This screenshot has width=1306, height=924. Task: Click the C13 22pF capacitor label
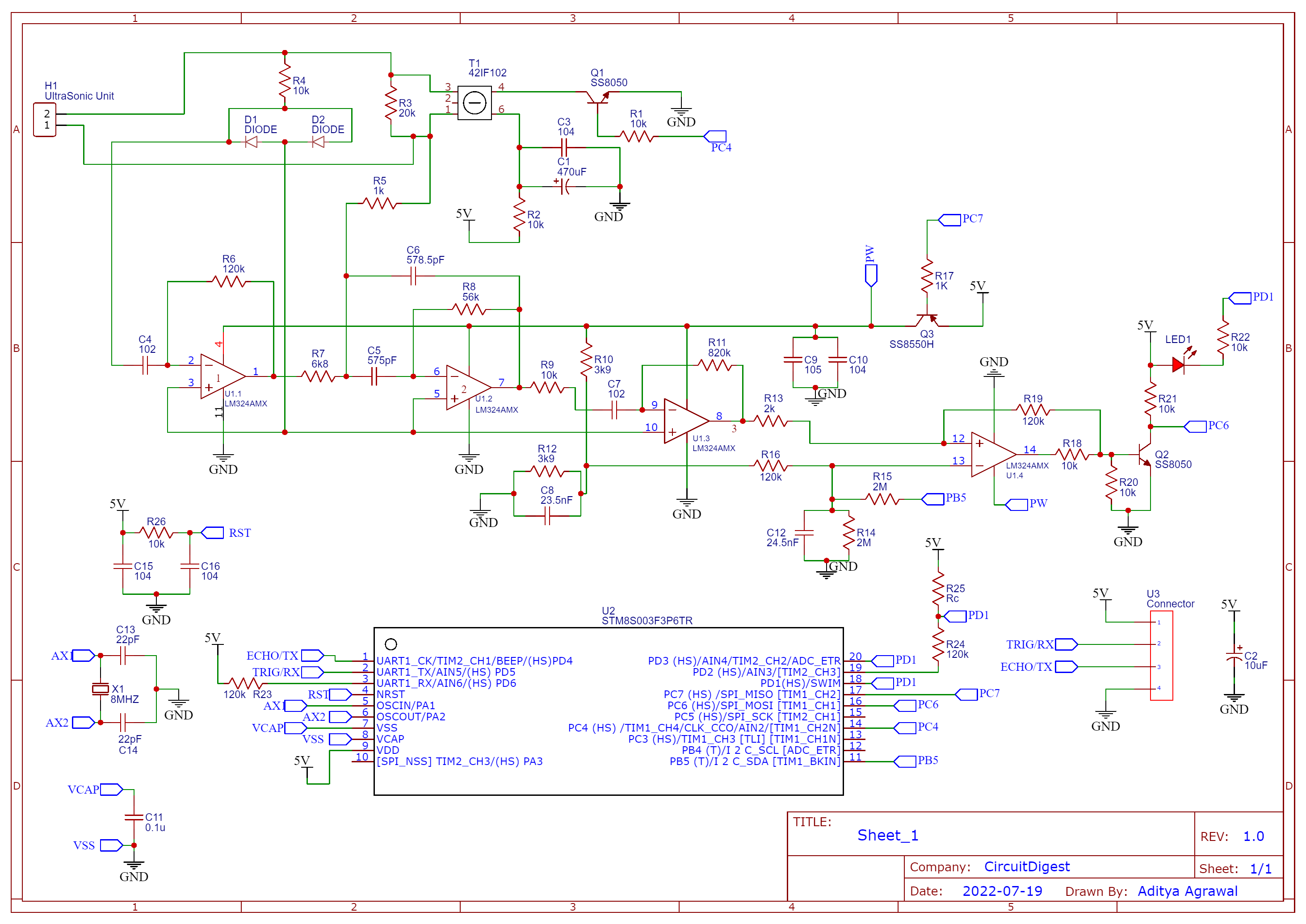(127, 635)
